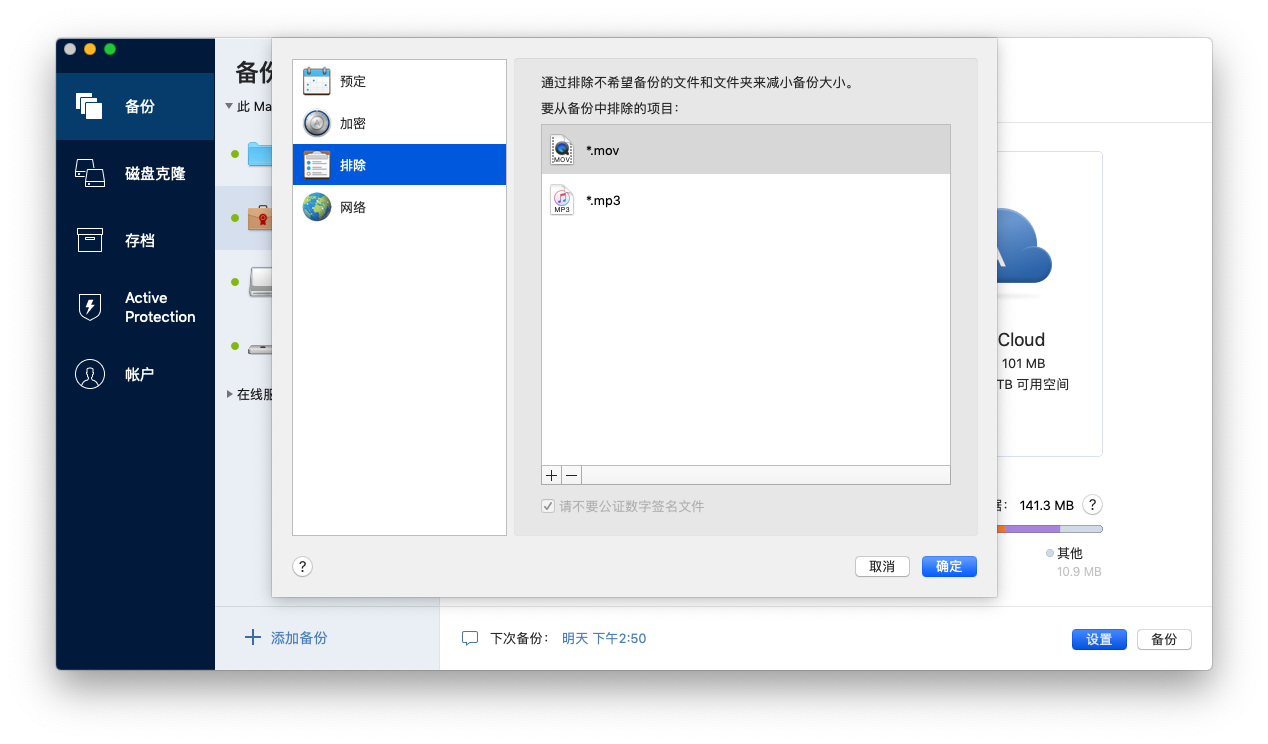Open the Account (帐户) section

click(135, 374)
